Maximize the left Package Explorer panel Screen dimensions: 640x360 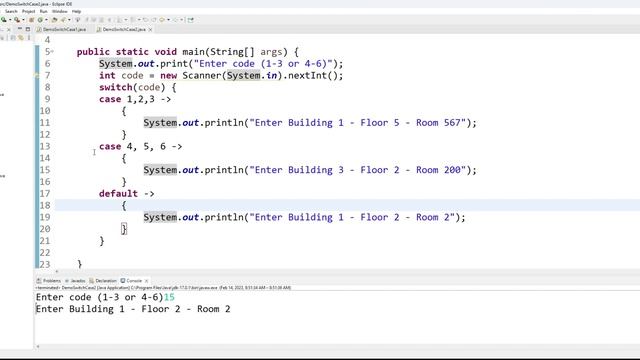coord(28,29)
